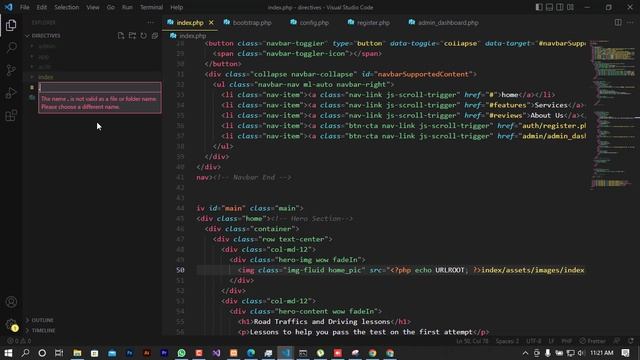Change indentation via Spaces: 2

[x=507, y=341]
